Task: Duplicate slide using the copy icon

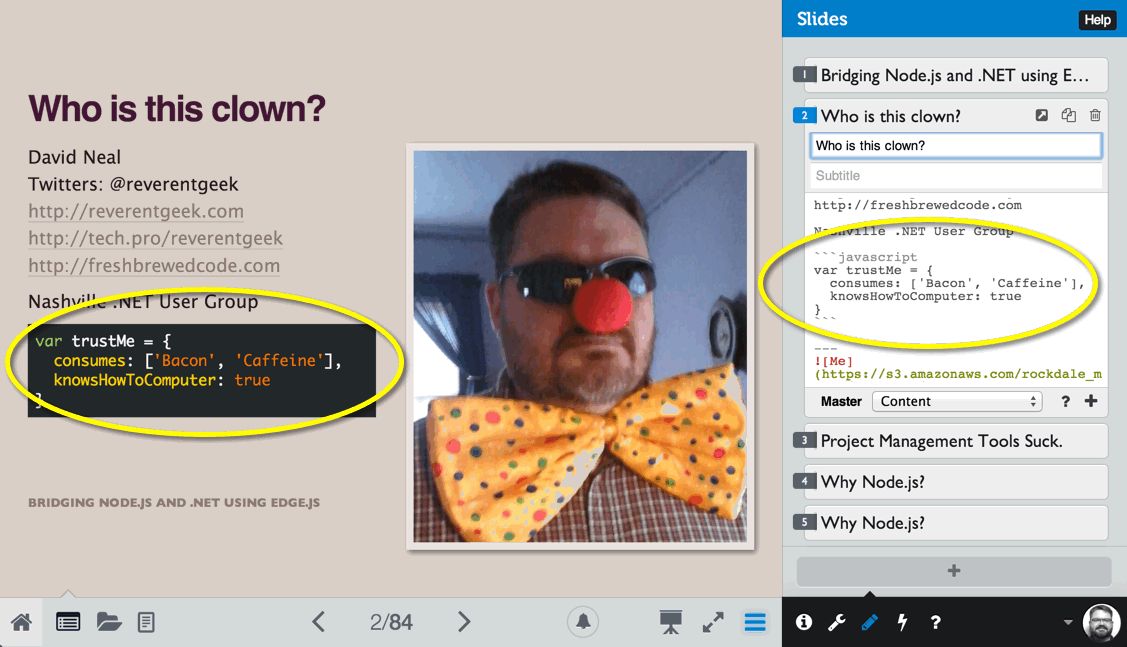Action: click(1069, 116)
